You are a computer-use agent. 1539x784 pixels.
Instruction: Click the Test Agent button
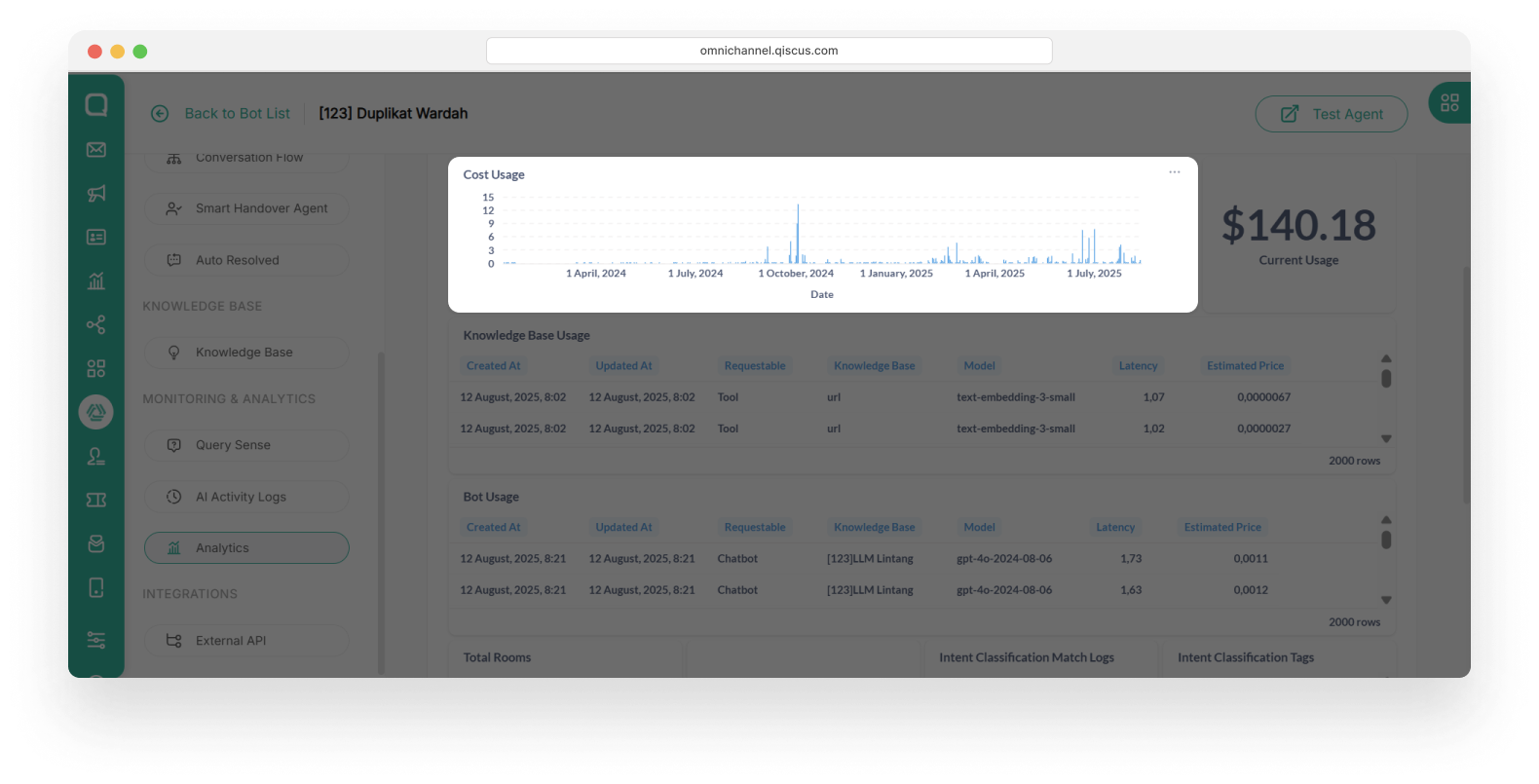click(1331, 114)
